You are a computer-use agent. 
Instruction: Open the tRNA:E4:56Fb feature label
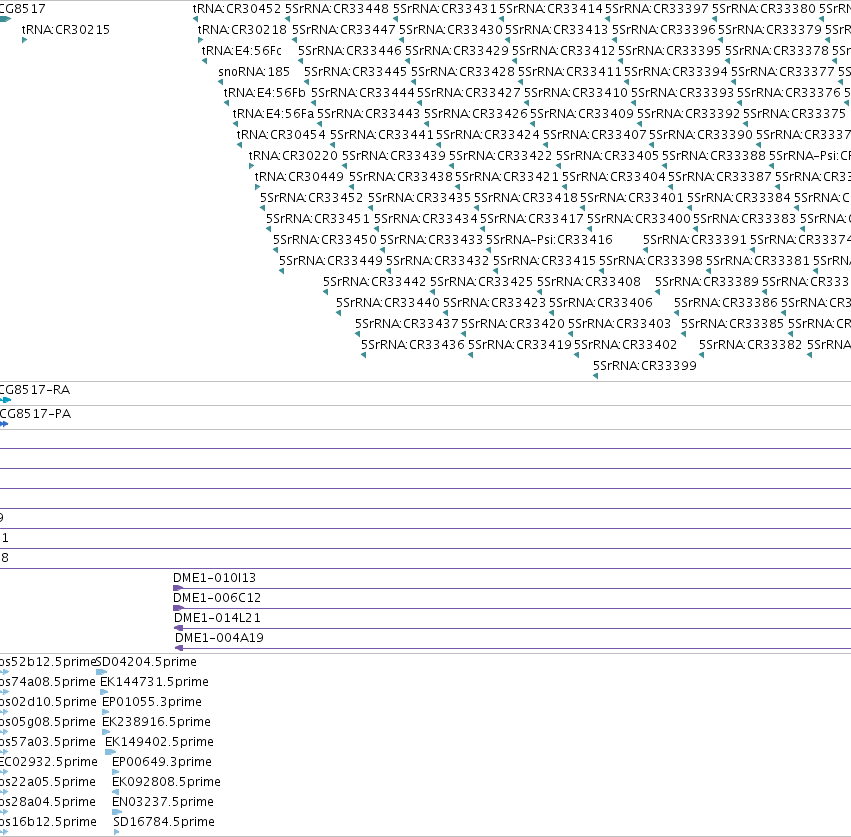(x=265, y=93)
